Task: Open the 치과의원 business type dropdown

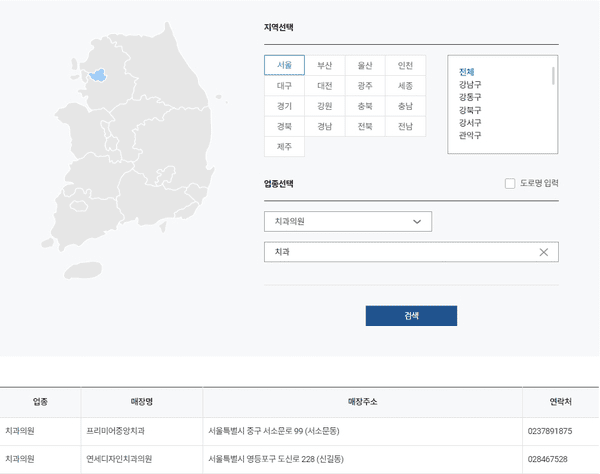Action: [x=348, y=222]
